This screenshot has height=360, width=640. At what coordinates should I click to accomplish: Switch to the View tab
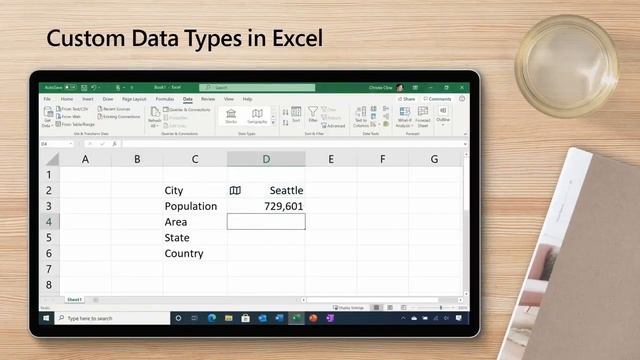click(229, 99)
